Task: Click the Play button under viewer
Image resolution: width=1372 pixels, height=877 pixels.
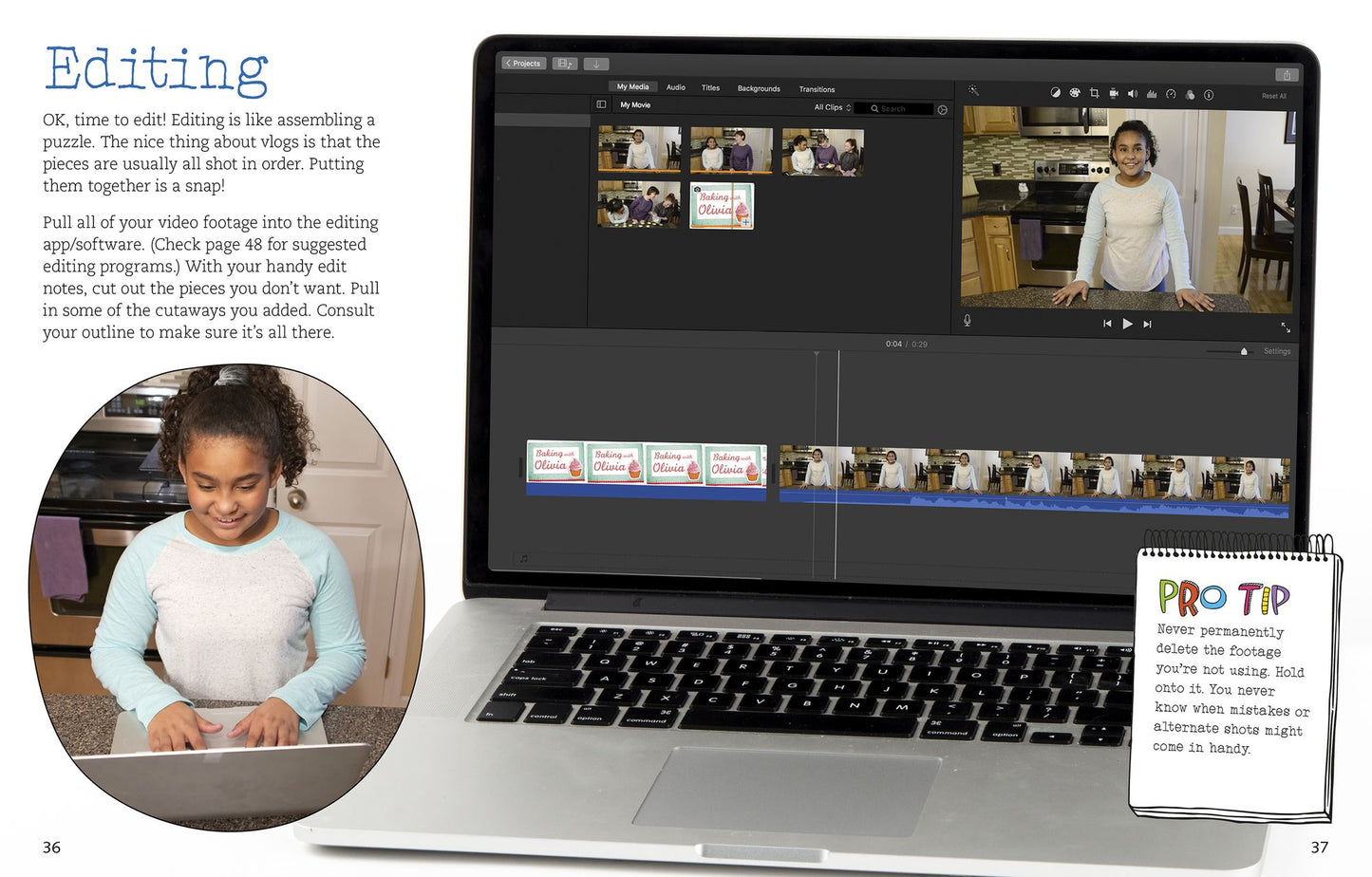Action: pyautogui.click(x=1127, y=324)
